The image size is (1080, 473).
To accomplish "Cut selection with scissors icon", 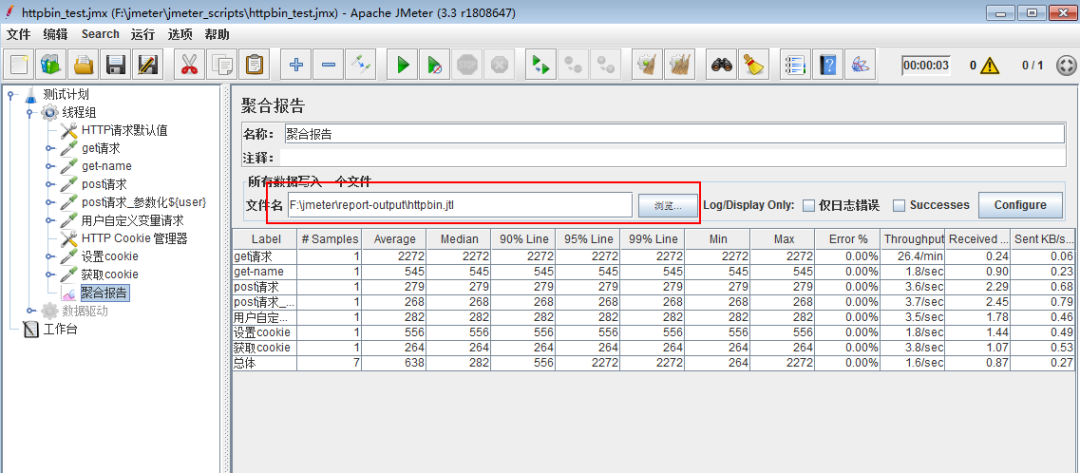I will tap(189, 65).
